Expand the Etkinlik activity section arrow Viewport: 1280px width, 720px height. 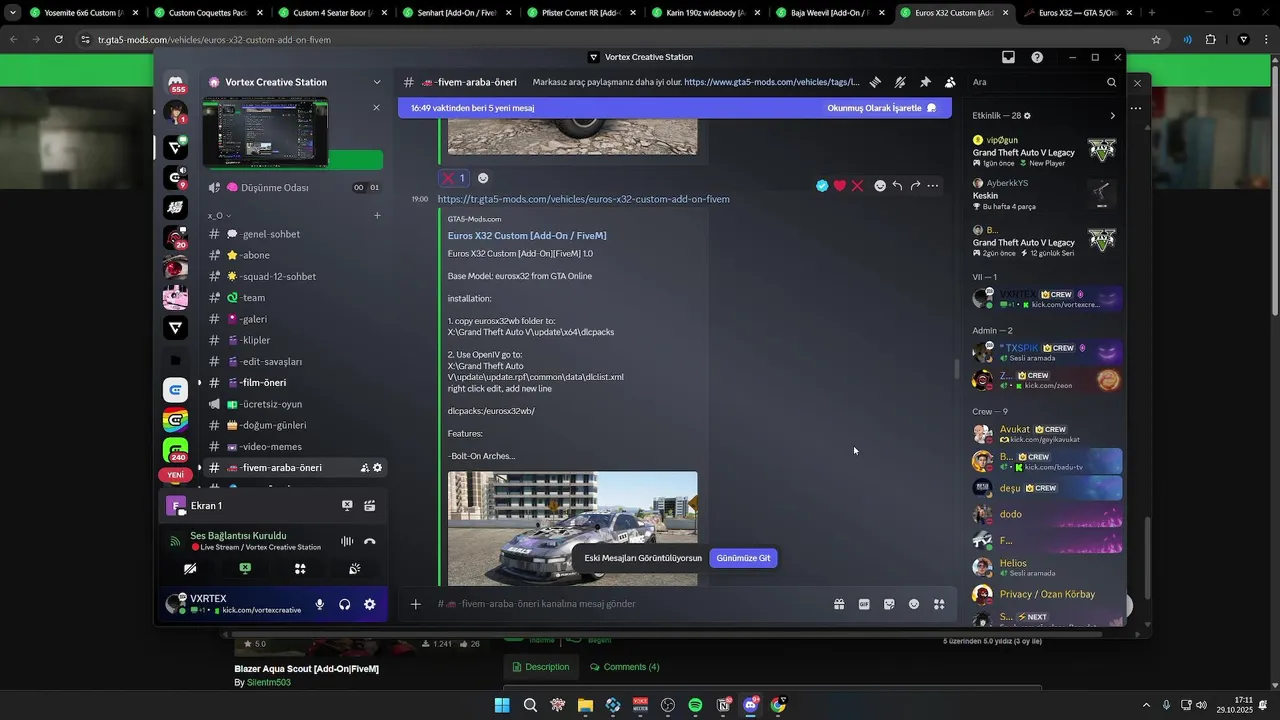pyautogui.click(x=1112, y=116)
